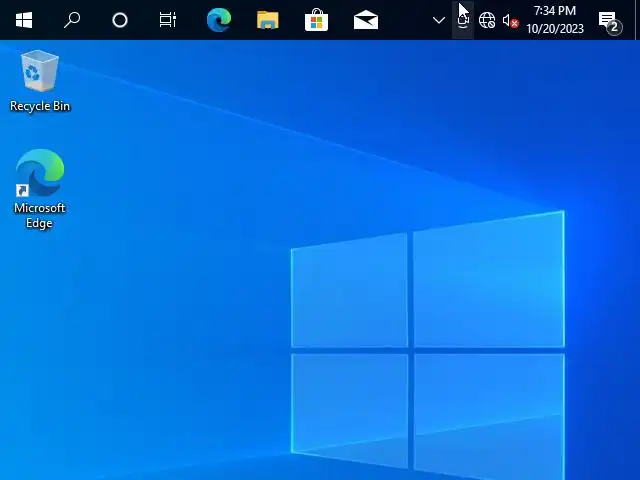Open the taskbar Search magnifier
640x480 pixels.
pyautogui.click(x=72, y=20)
